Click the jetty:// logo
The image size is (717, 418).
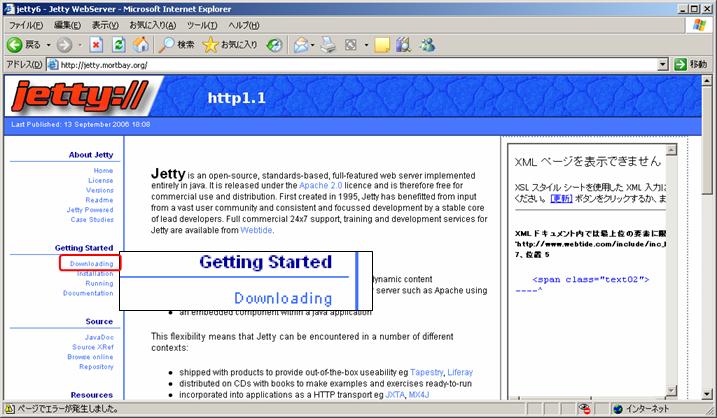click(80, 96)
